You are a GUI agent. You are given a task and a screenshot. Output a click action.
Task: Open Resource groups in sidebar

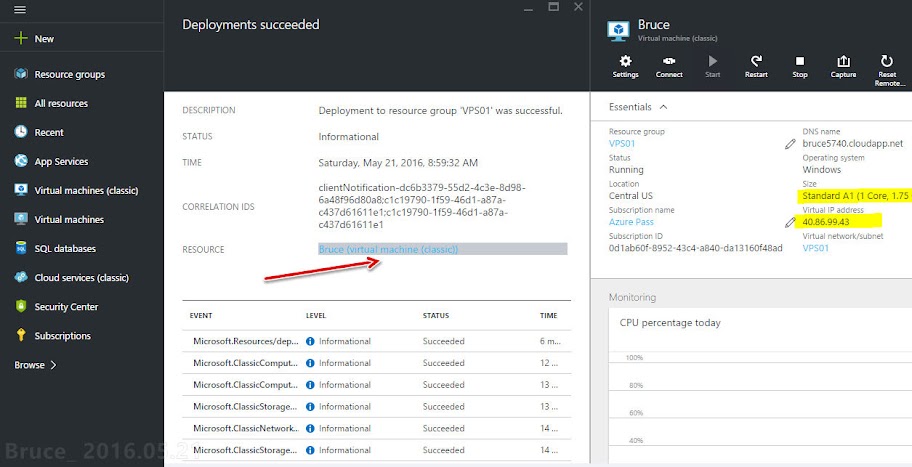[70, 74]
